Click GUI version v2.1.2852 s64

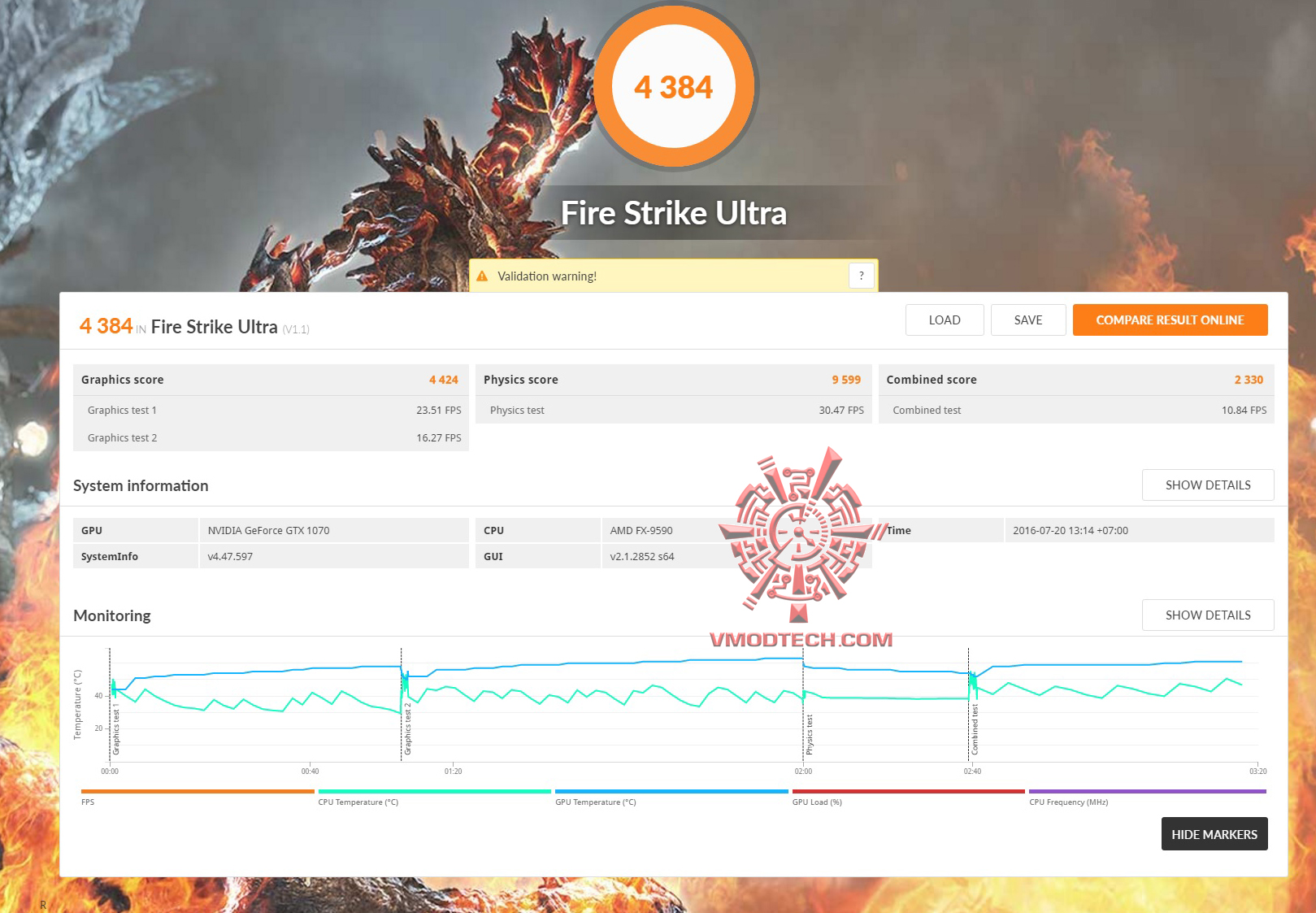[x=642, y=557]
